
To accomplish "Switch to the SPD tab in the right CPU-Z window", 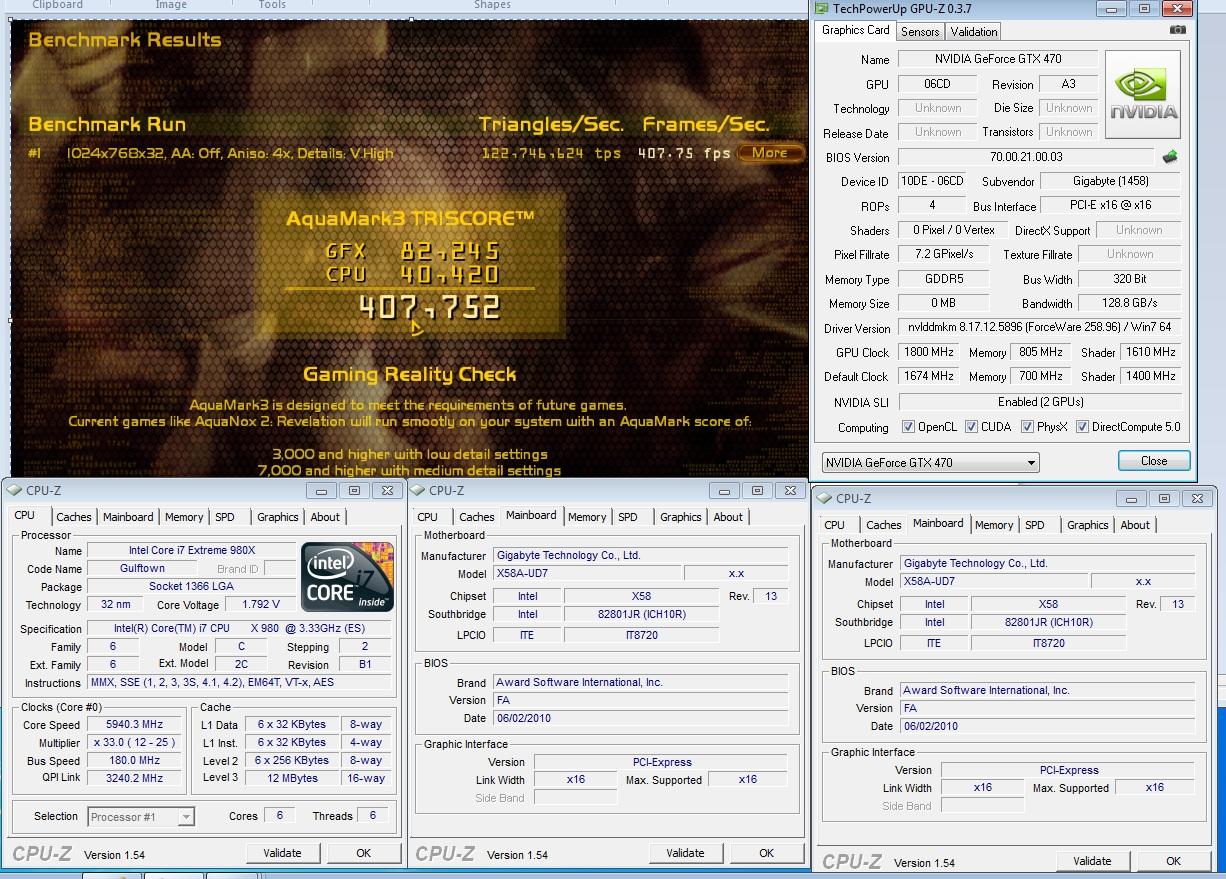I will 1035,525.
